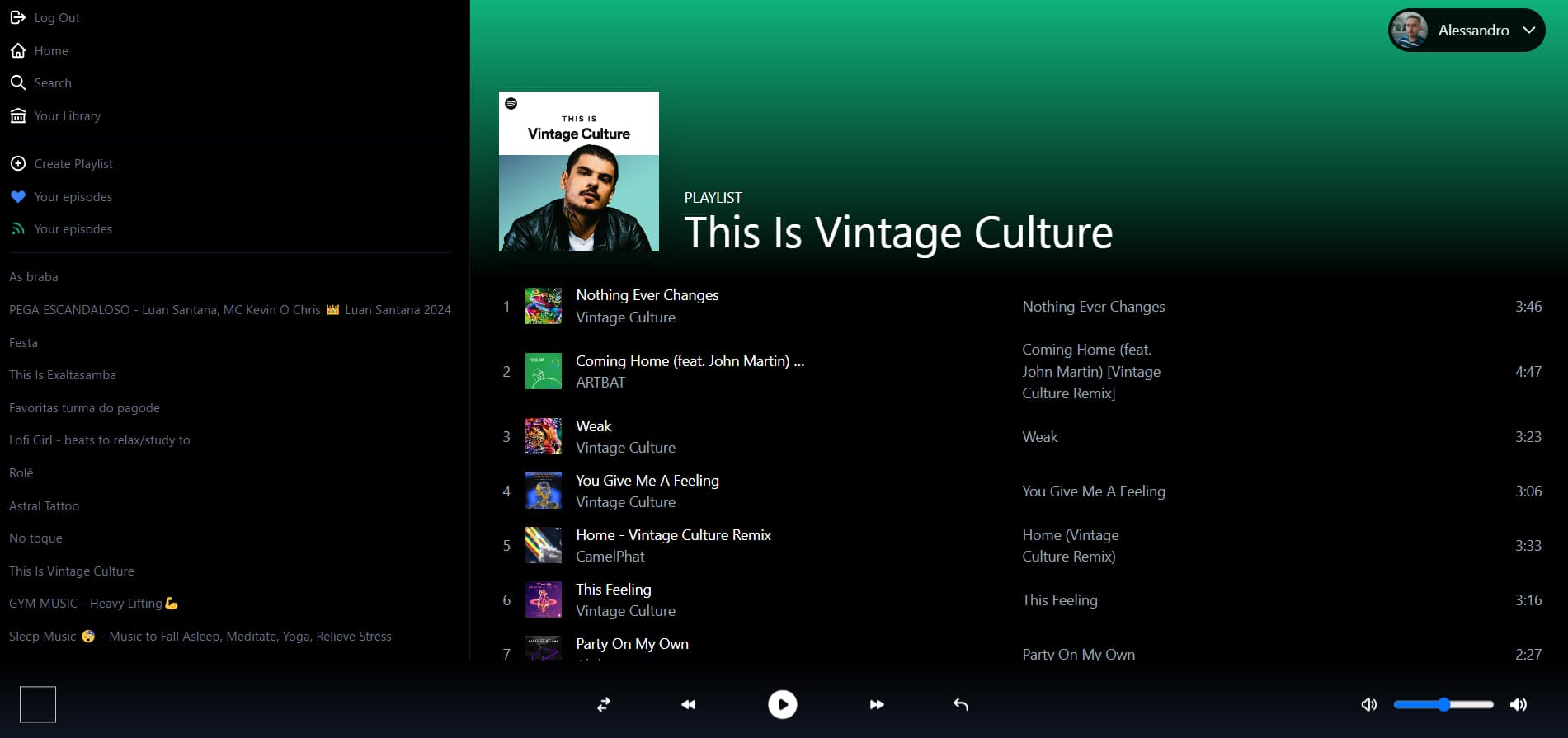Click You Give Me A Feeling artwork

pos(544,491)
